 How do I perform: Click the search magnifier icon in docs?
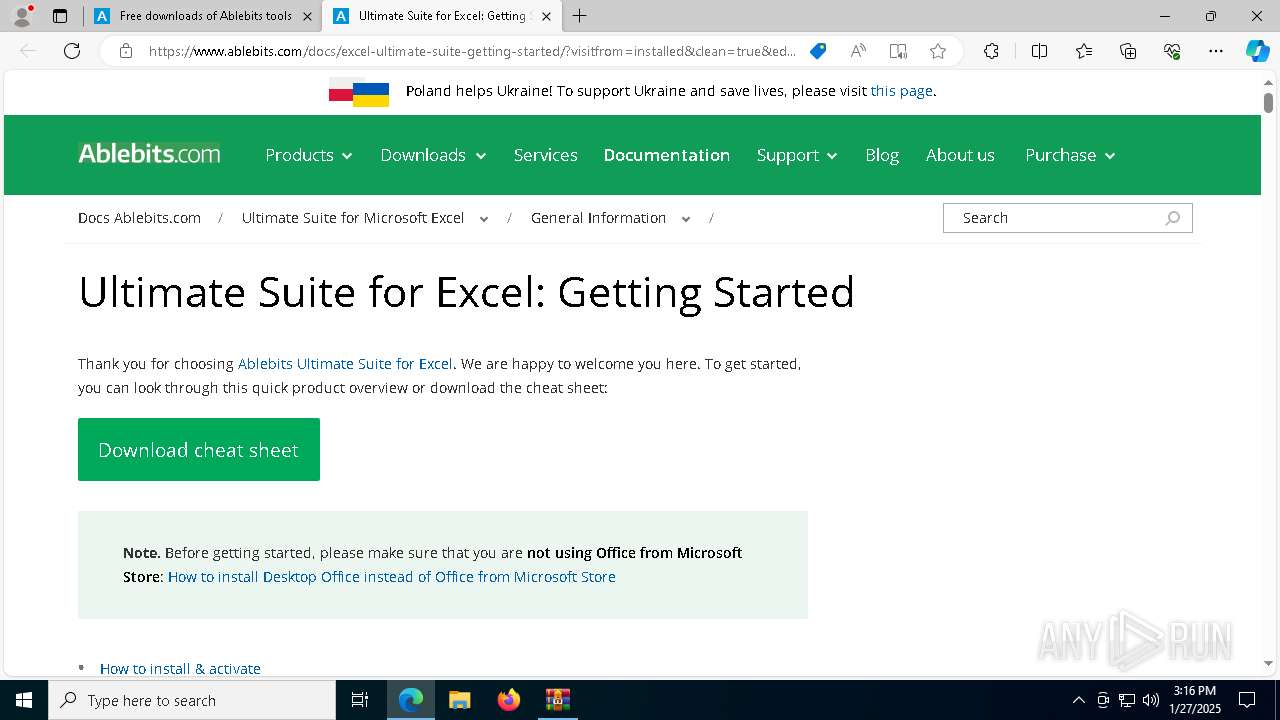[x=1173, y=218]
